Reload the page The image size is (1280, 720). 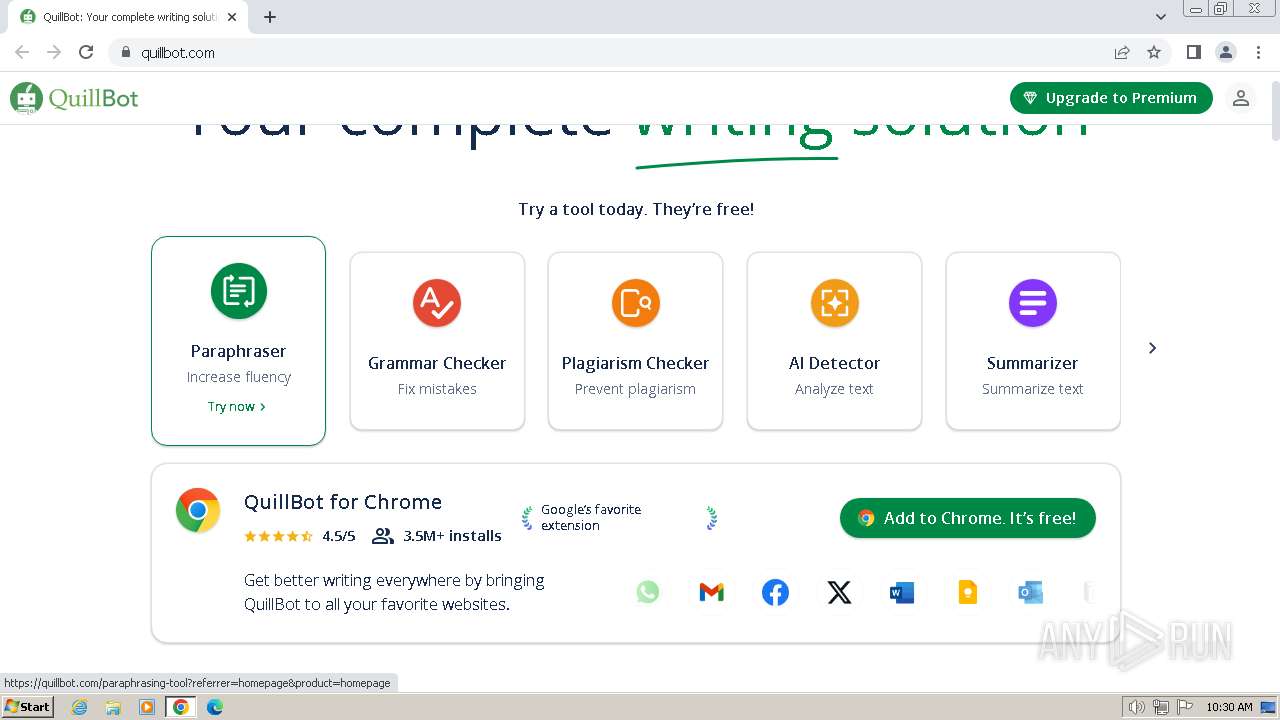[86, 52]
